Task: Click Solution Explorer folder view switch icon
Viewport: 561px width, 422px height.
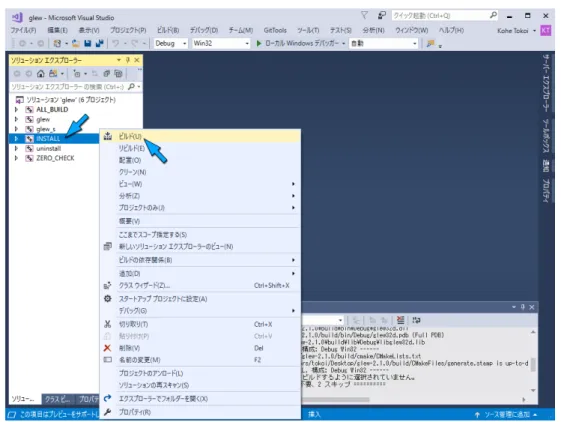Action: (x=53, y=74)
